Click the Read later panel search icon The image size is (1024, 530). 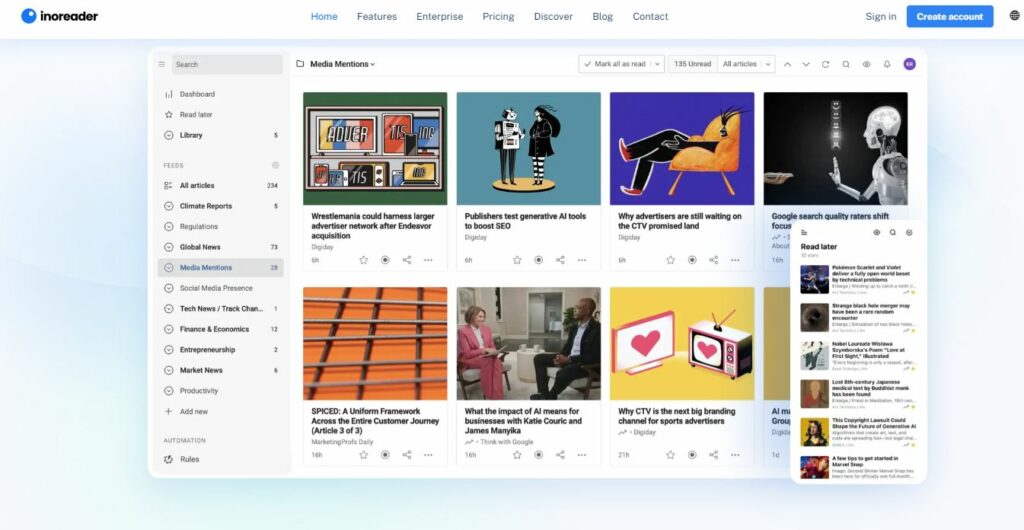(893, 232)
